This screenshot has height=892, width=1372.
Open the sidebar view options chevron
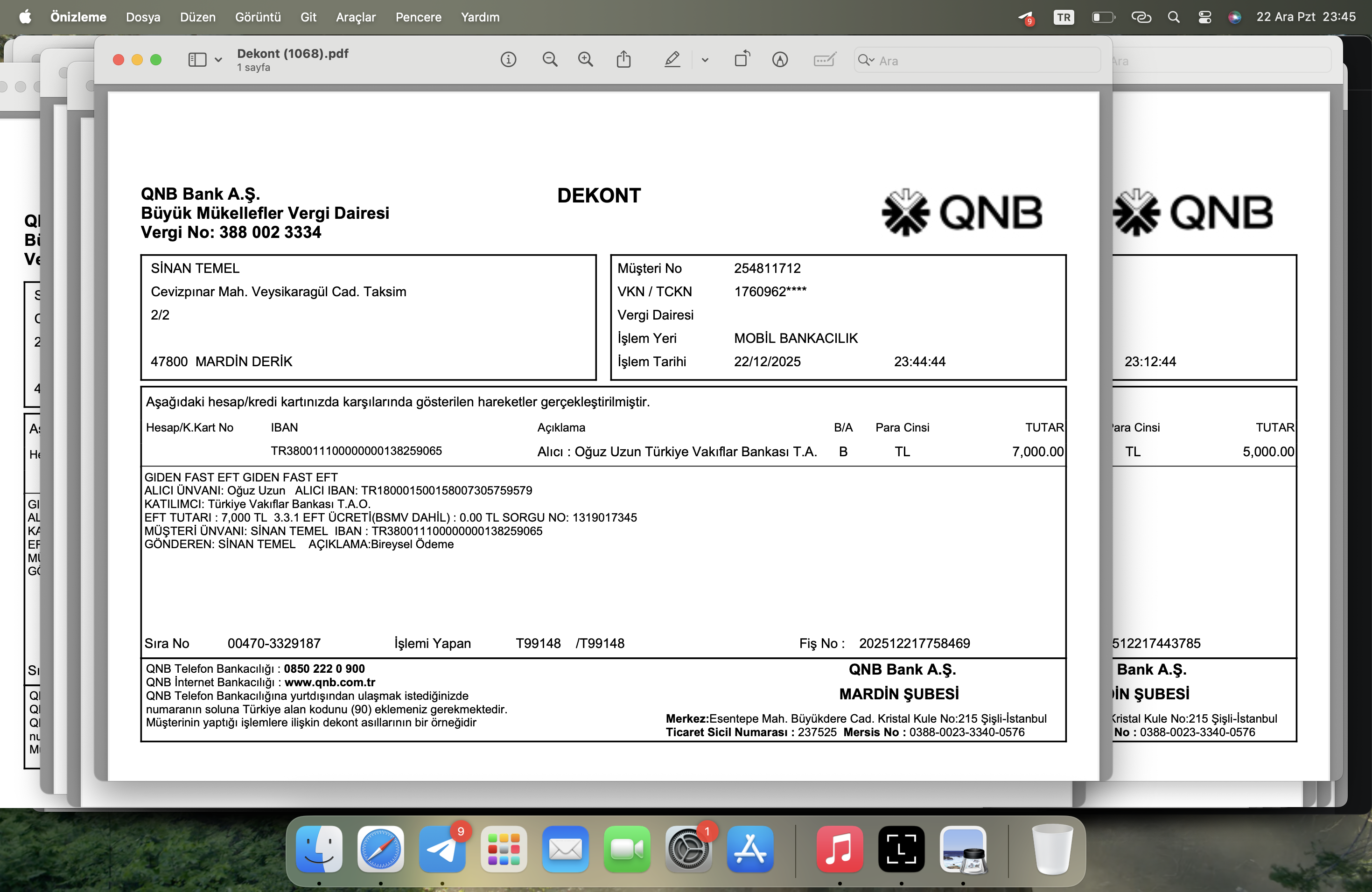(218, 60)
